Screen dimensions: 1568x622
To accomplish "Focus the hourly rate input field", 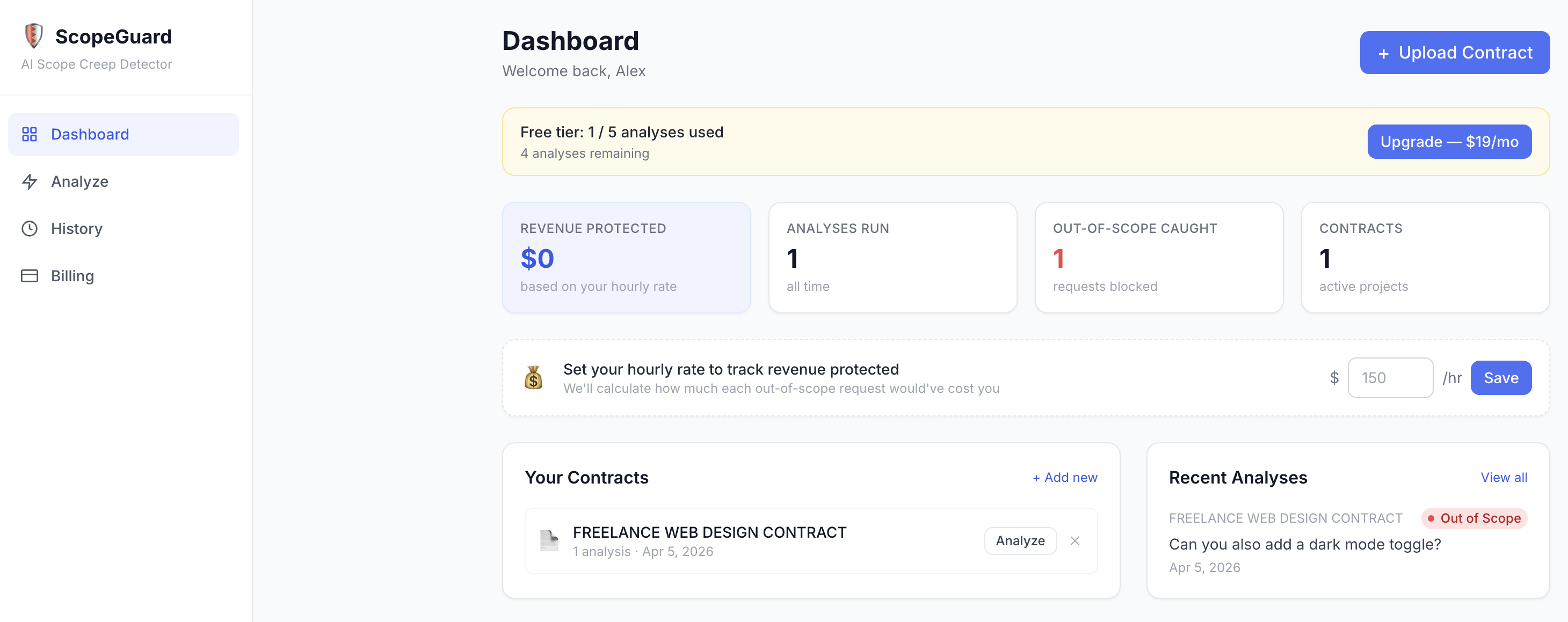I will (x=1390, y=378).
